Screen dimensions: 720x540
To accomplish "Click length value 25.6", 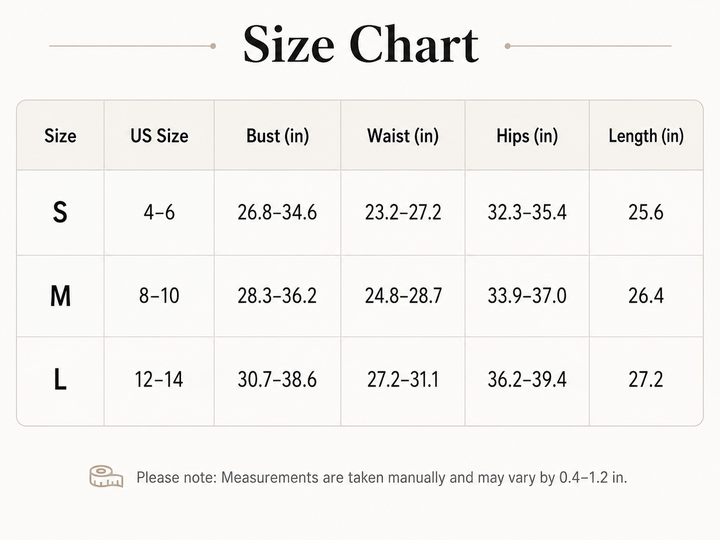I will [x=646, y=213].
